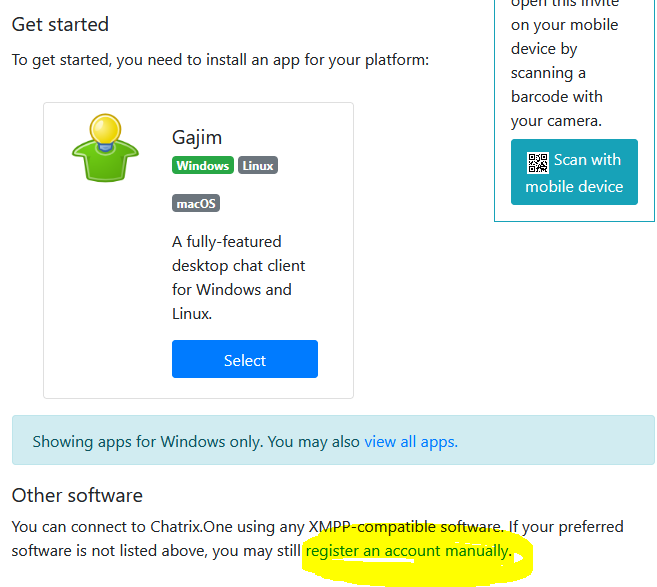Click the 'Other software' heading
This screenshot has width=657, height=587.
point(77,496)
